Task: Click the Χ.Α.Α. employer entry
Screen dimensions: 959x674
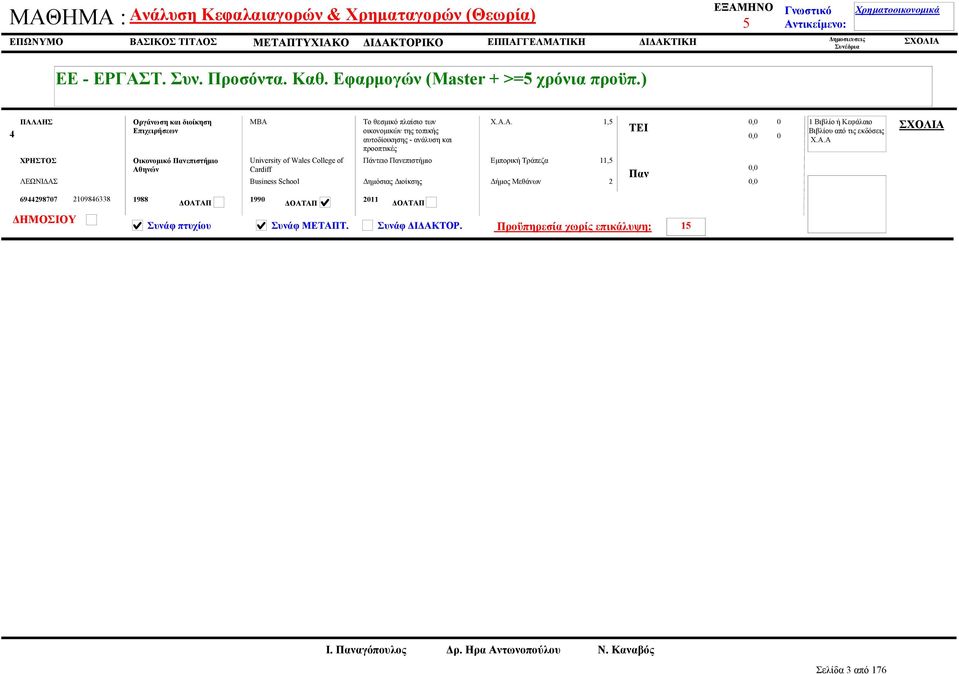Action: (x=502, y=122)
